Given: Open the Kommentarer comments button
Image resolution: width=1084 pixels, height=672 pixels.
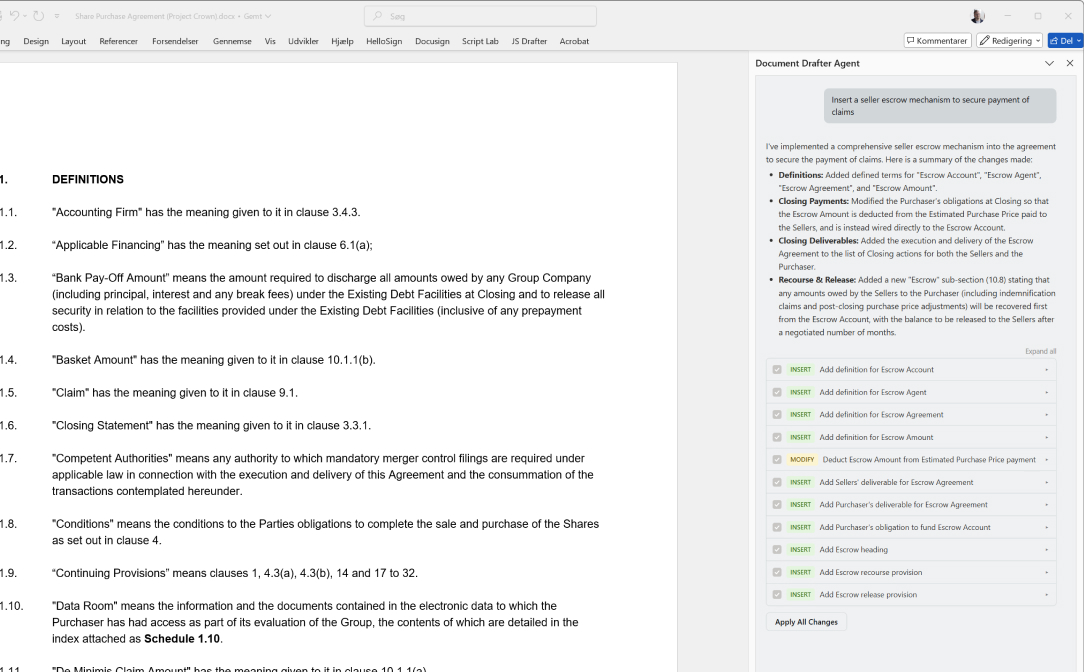Looking at the screenshot, I should 937,41.
